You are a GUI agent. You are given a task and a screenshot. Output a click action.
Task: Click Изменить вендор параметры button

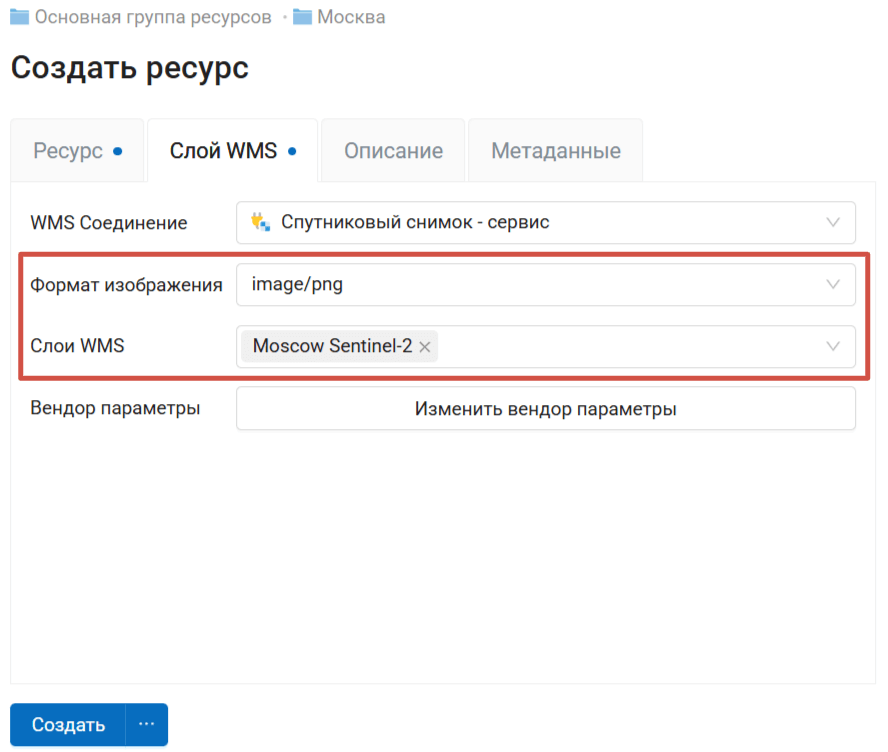tap(545, 409)
